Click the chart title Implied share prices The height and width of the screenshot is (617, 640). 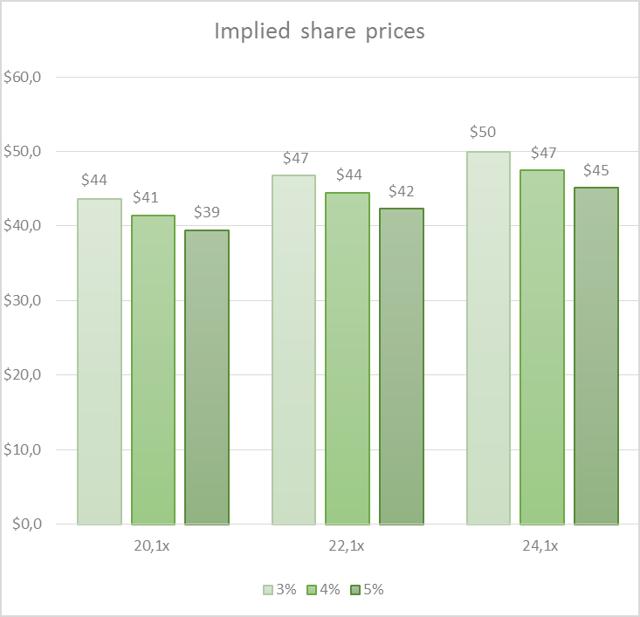click(x=320, y=31)
